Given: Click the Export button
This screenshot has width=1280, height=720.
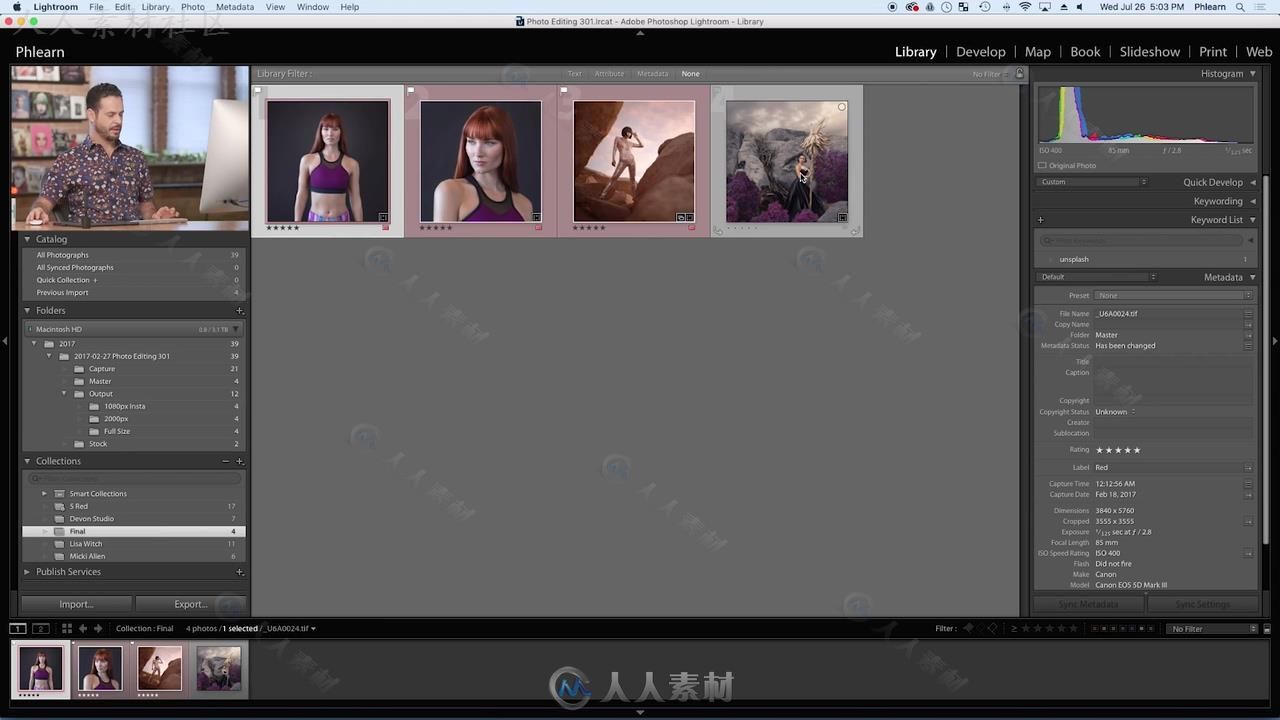Looking at the screenshot, I should (190, 604).
